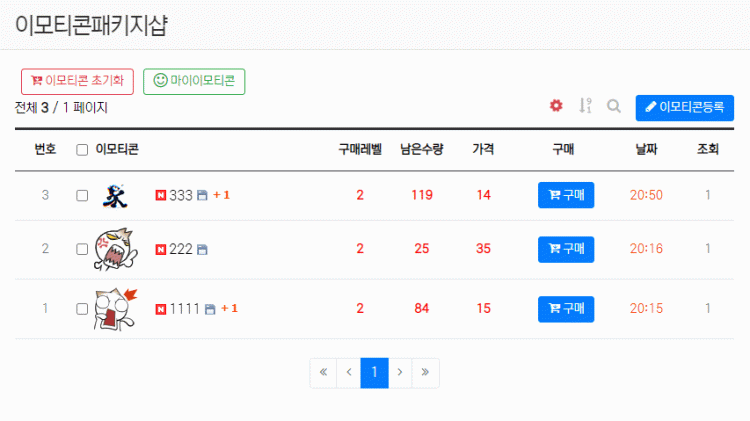
Task: Jump to last page with double-right arrow
Action: coord(426,373)
